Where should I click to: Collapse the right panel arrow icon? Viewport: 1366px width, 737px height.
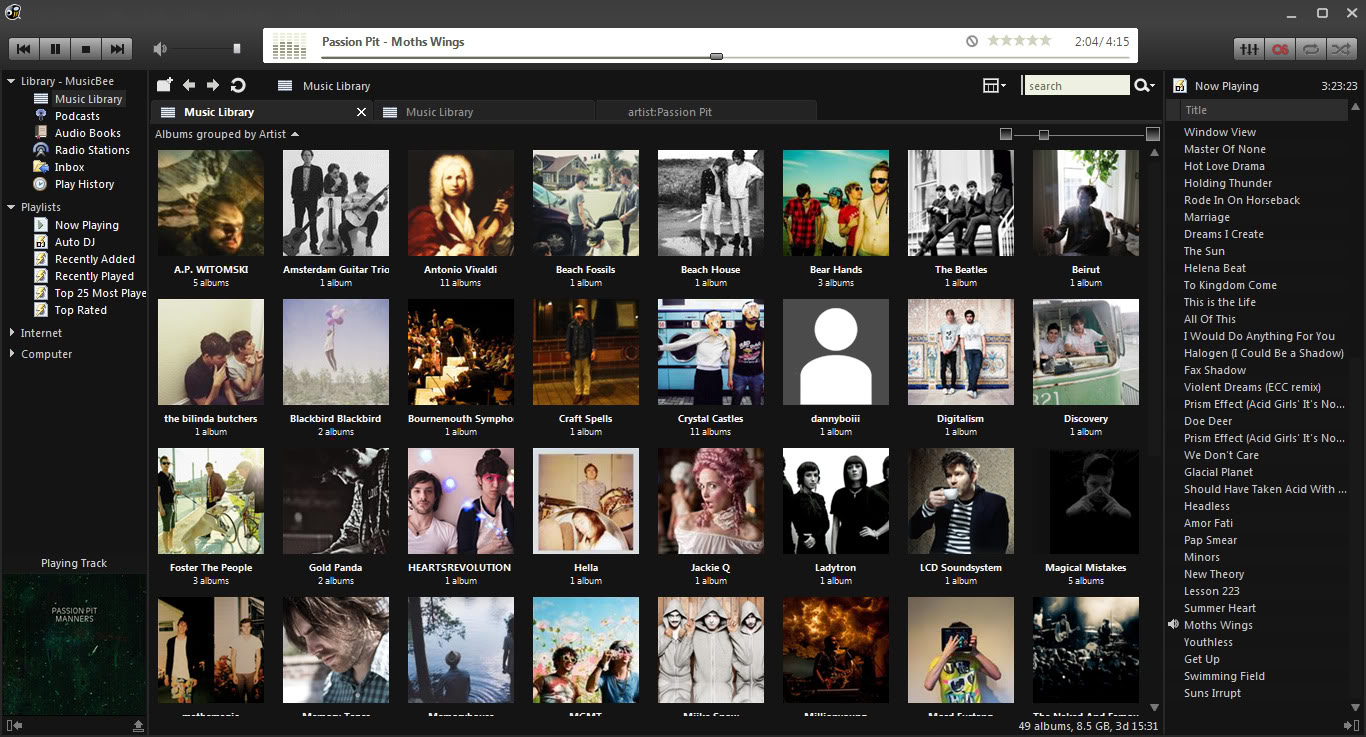[1352, 725]
